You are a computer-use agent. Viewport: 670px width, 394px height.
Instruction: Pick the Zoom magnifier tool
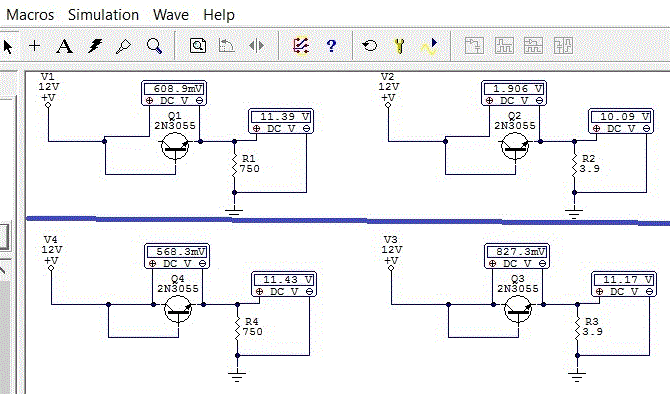tap(154, 46)
